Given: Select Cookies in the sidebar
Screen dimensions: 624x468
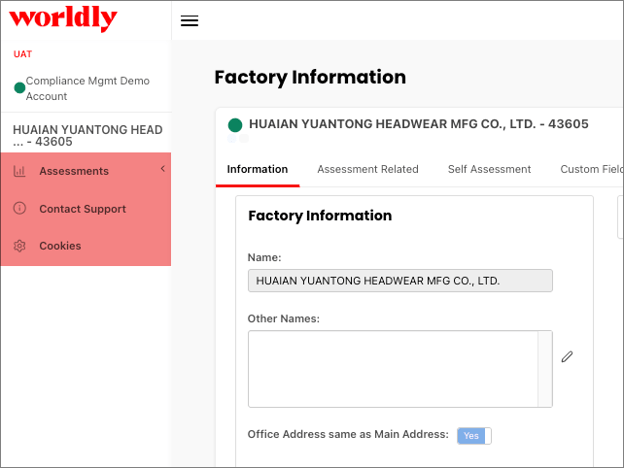Looking at the screenshot, I should click(86, 246).
